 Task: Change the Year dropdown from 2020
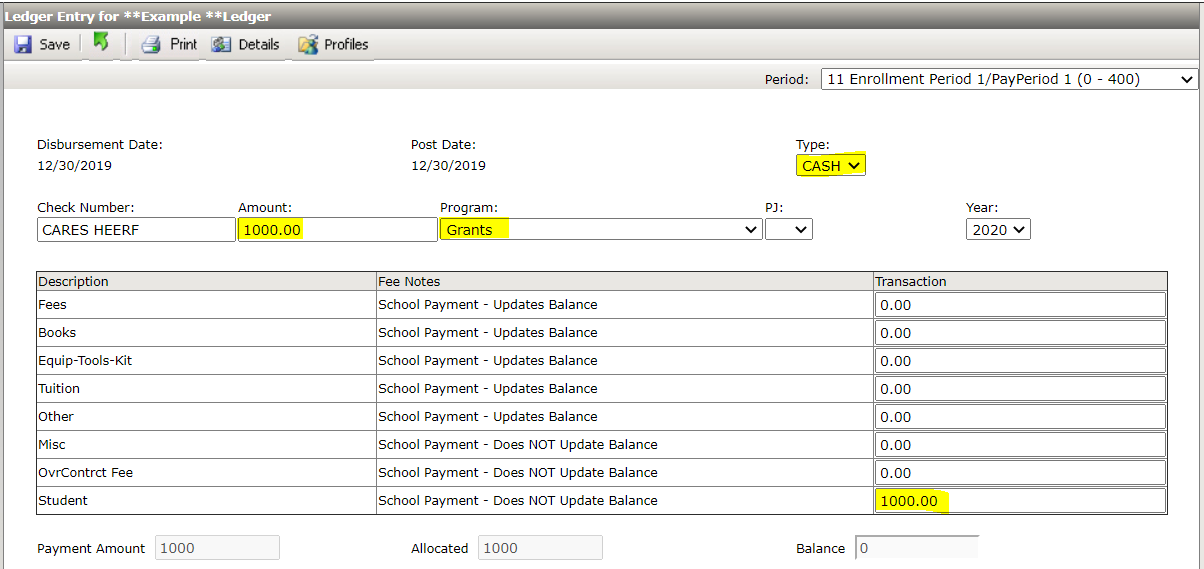click(x=997, y=230)
